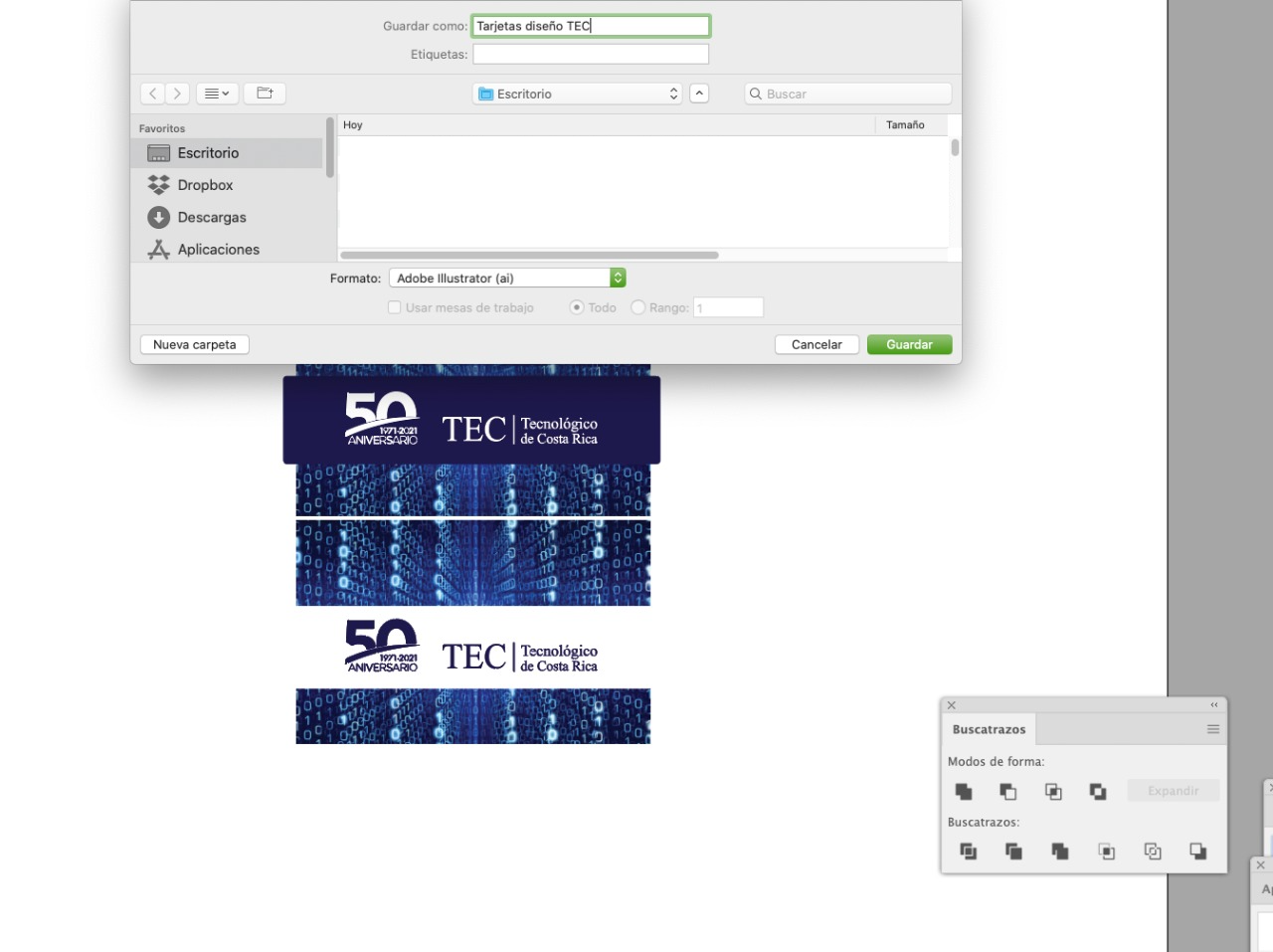Click the Escritorio icon in Favoritos
This screenshot has width=1273, height=952.
coord(158,153)
